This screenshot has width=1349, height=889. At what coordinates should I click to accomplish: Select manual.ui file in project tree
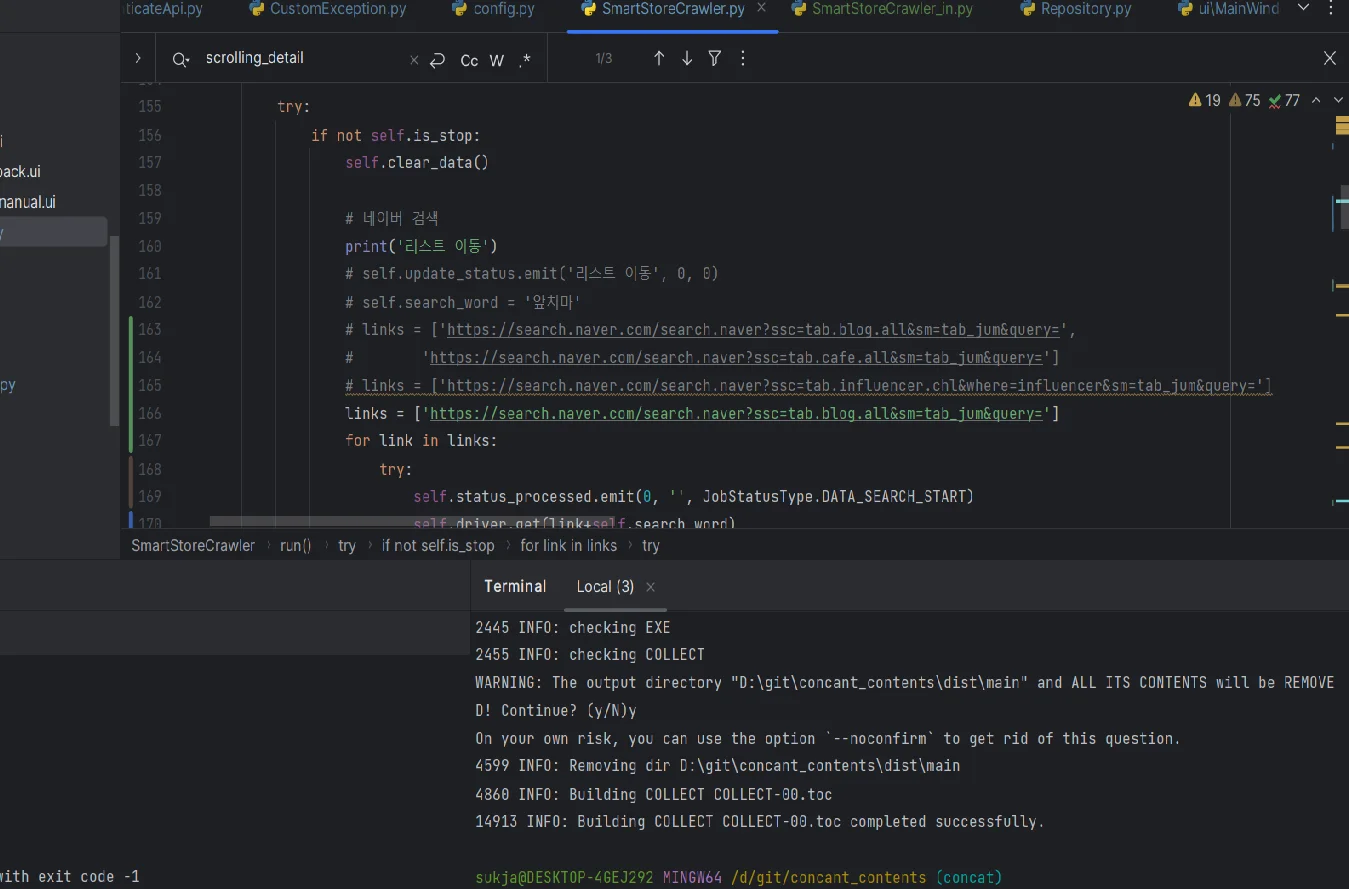tap(28, 202)
